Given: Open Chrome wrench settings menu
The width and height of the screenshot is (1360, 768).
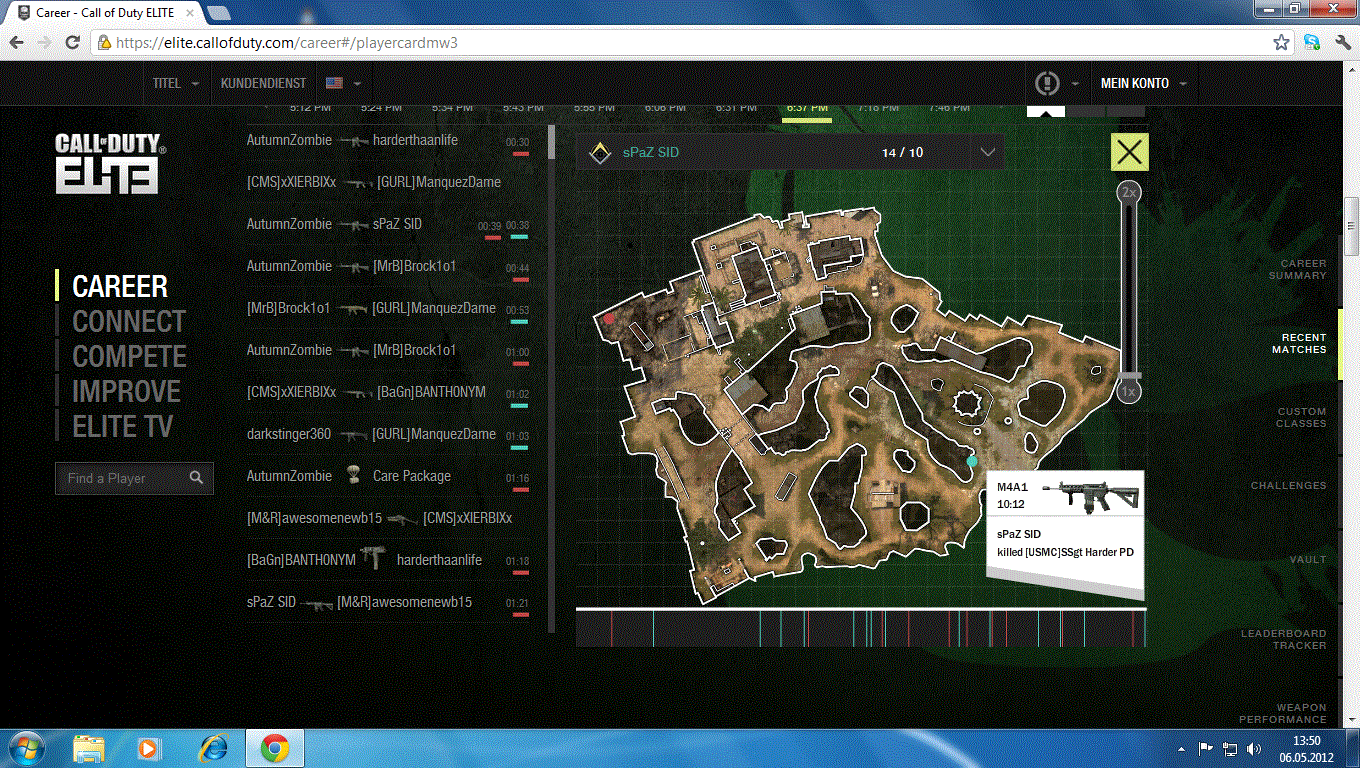Looking at the screenshot, I should 1341,43.
